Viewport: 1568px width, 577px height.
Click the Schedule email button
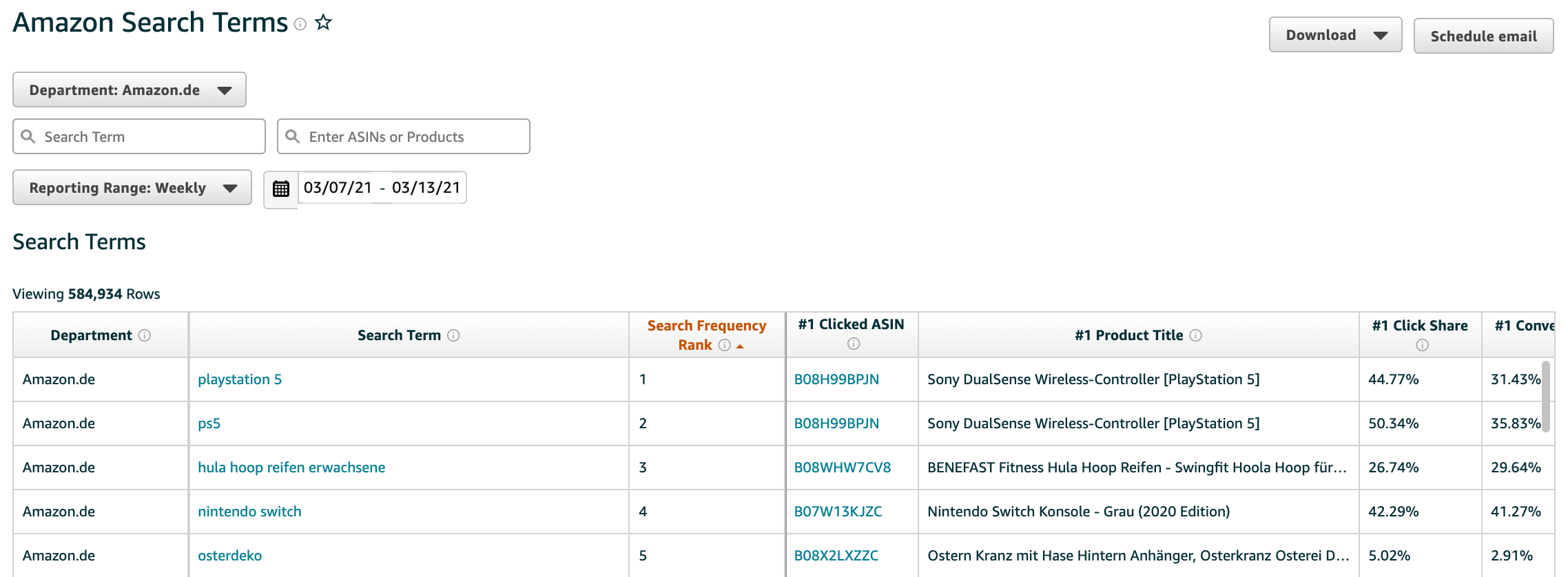(1483, 36)
